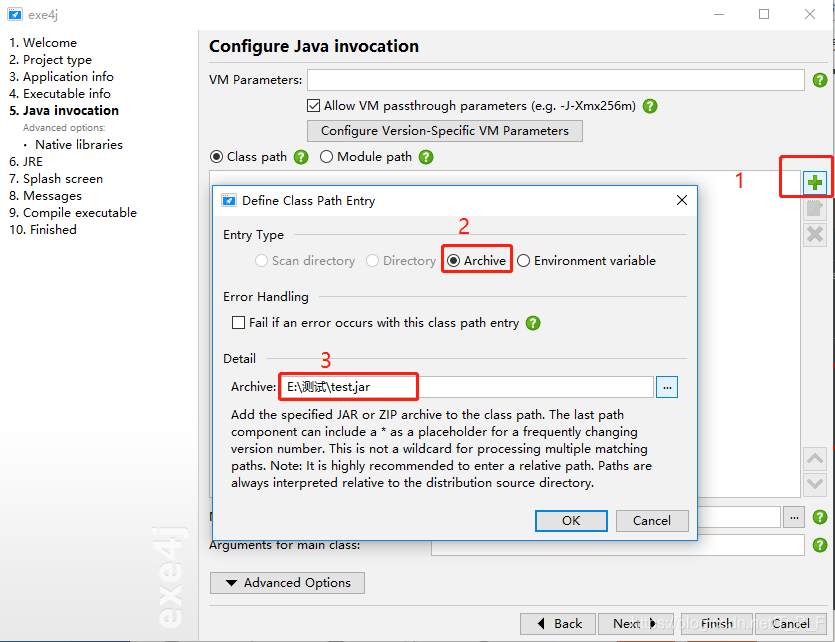Select the Directory entry type

point(372,261)
